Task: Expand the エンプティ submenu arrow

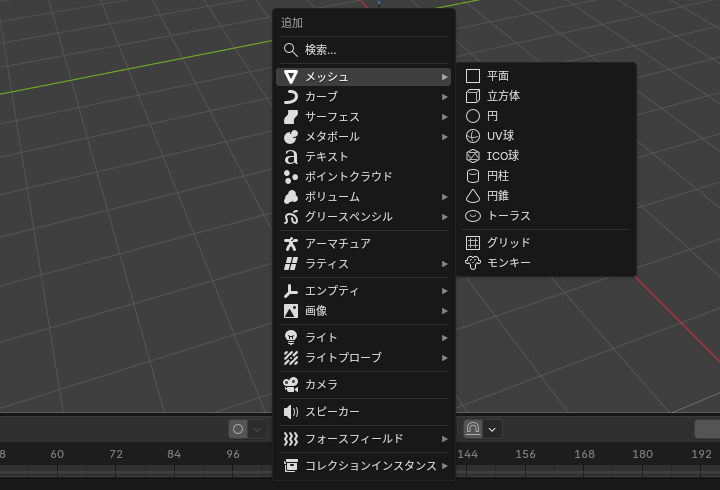Action: point(444,291)
